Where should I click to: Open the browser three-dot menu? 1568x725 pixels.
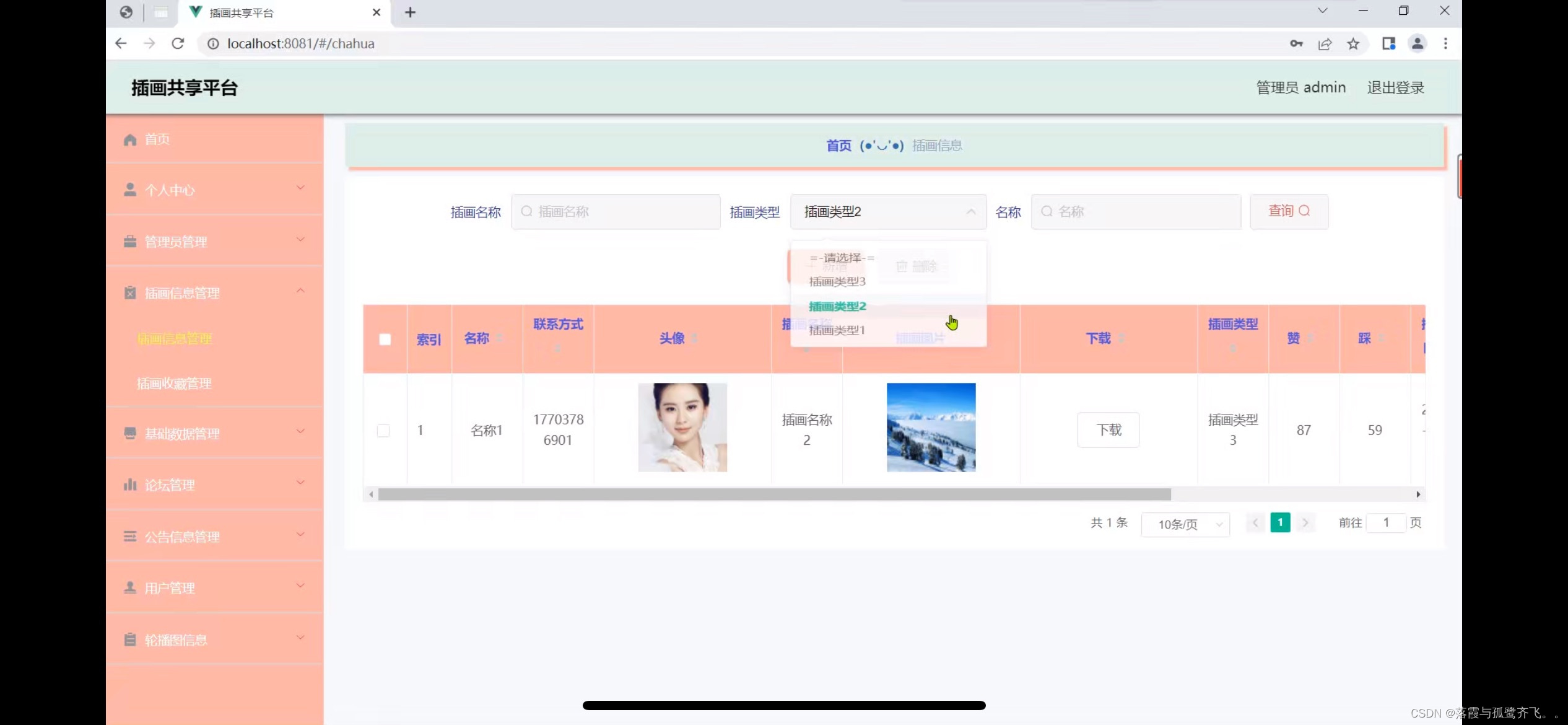coord(1445,43)
